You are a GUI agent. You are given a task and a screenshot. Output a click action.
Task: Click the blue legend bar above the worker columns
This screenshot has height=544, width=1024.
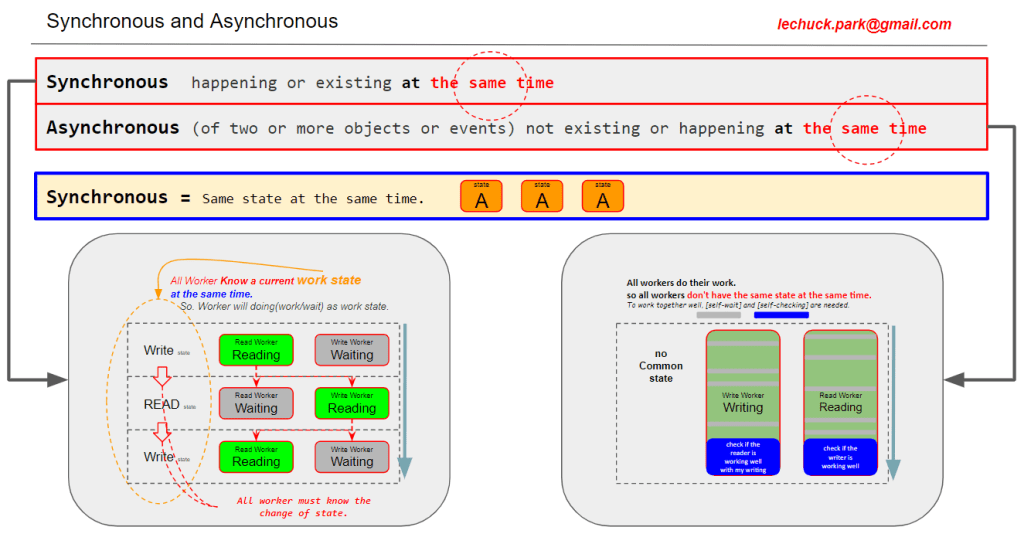tap(781, 315)
